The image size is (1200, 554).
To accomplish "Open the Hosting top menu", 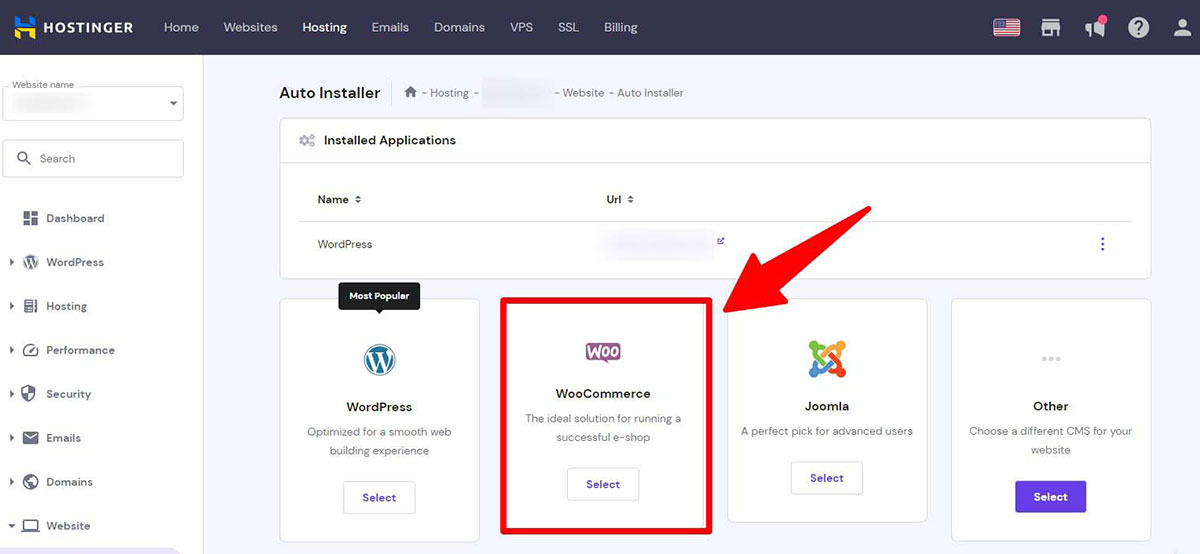I will click(324, 27).
